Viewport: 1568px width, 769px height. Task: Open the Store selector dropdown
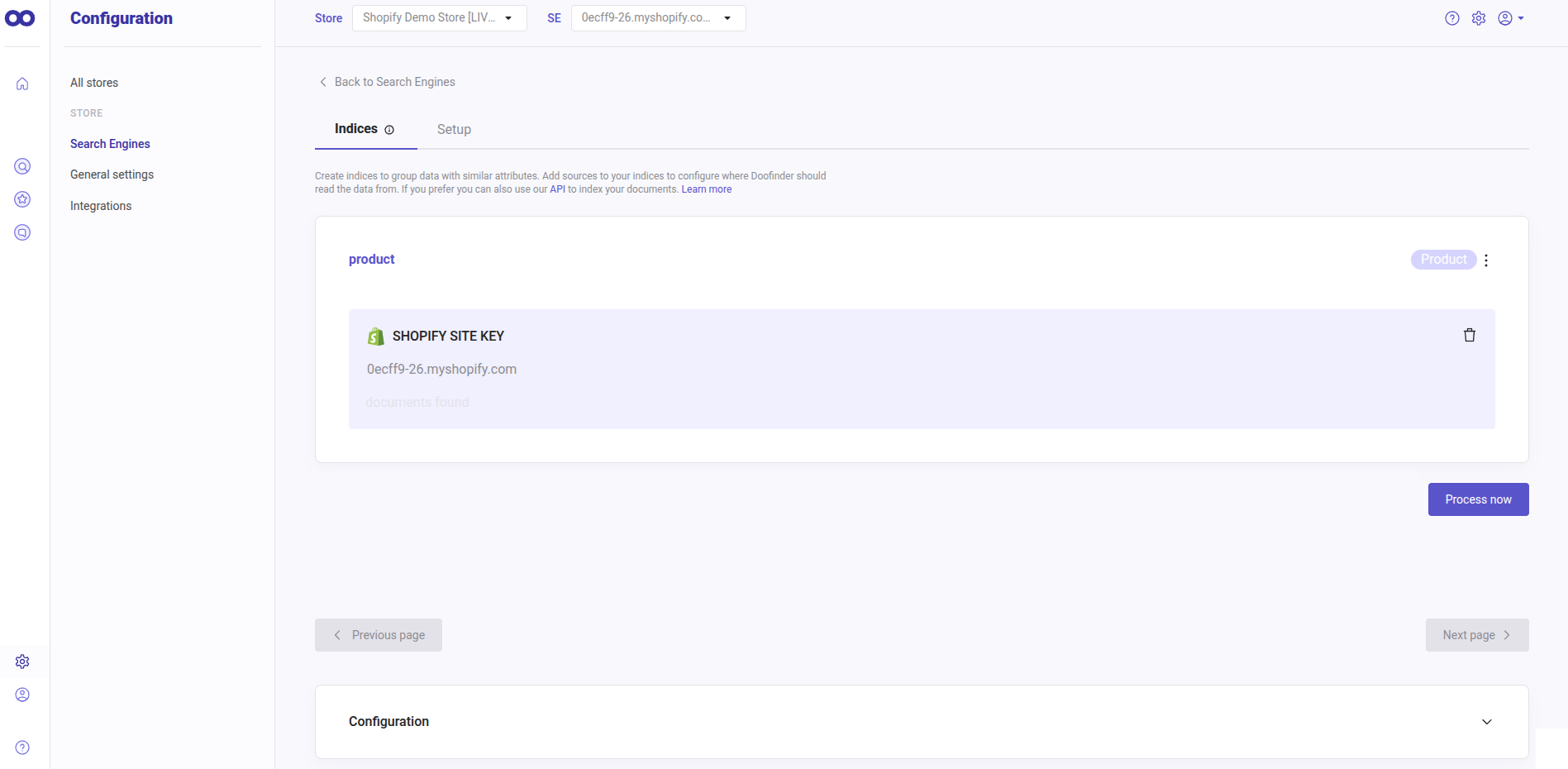click(x=439, y=18)
